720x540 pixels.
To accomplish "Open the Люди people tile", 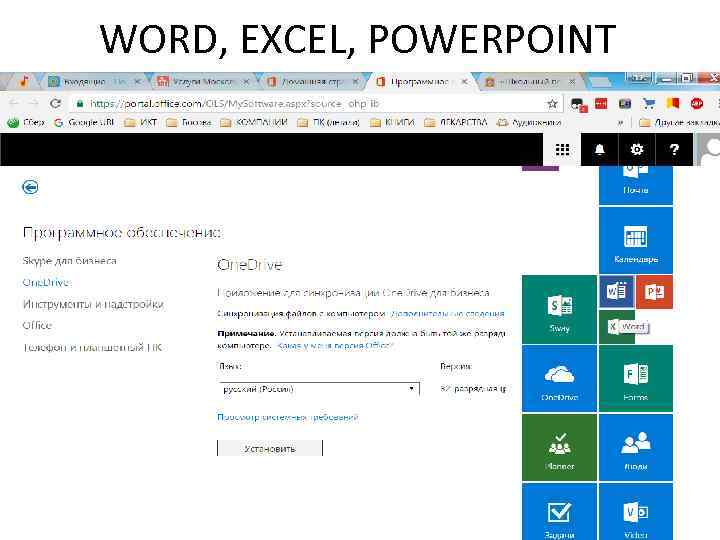I will click(636, 447).
